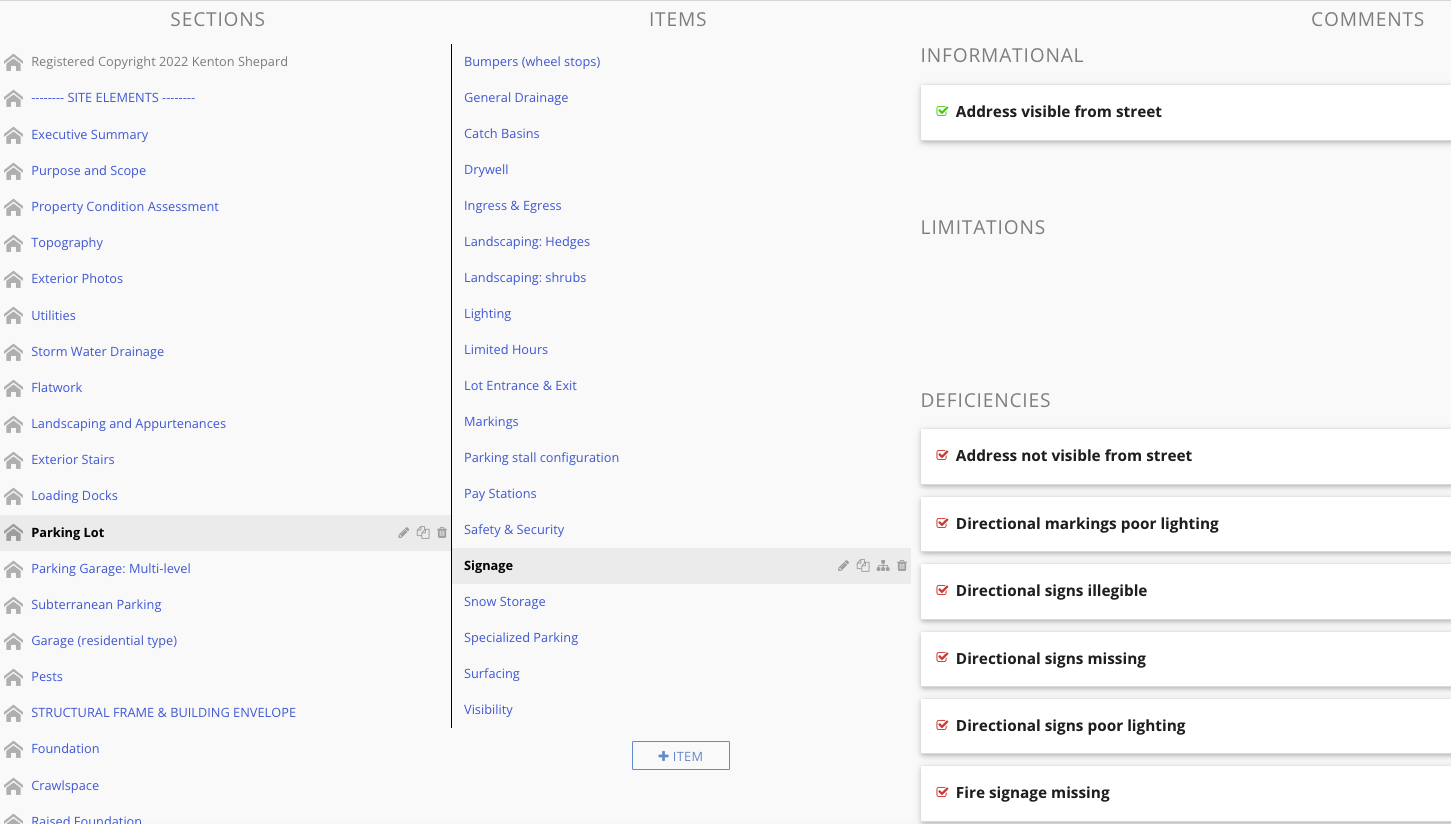Select the Markings item
1451x824 pixels.
click(491, 422)
